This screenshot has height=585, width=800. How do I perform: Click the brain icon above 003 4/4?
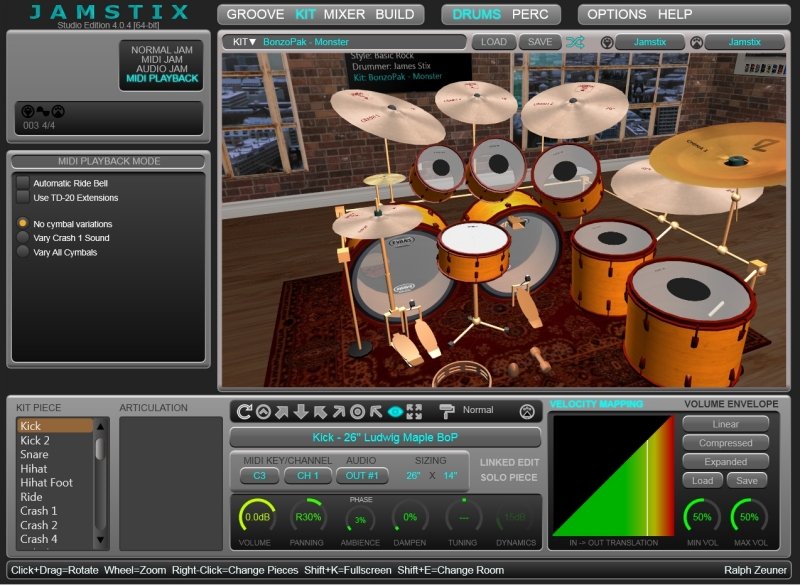(28, 111)
